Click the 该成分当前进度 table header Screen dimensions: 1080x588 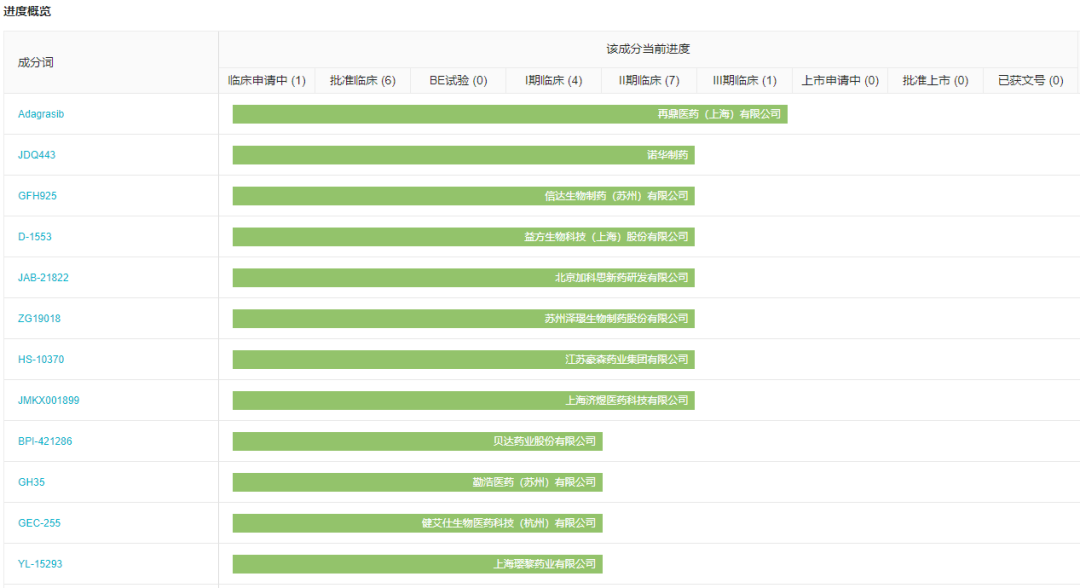point(648,49)
